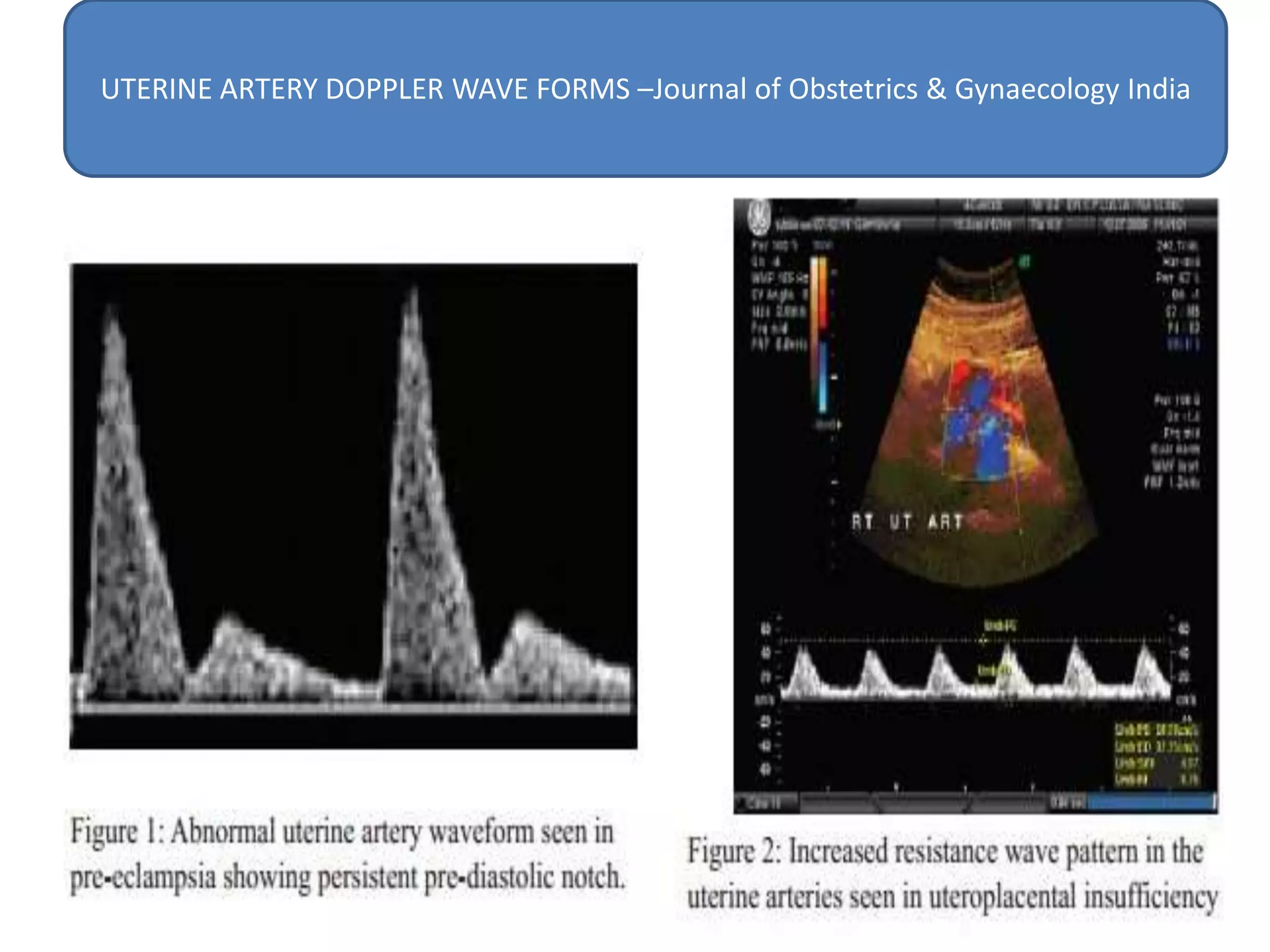Image resolution: width=1270 pixels, height=952 pixels.
Task: Click the 'RT UT ART' label on ultrasound
Action: (907, 522)
